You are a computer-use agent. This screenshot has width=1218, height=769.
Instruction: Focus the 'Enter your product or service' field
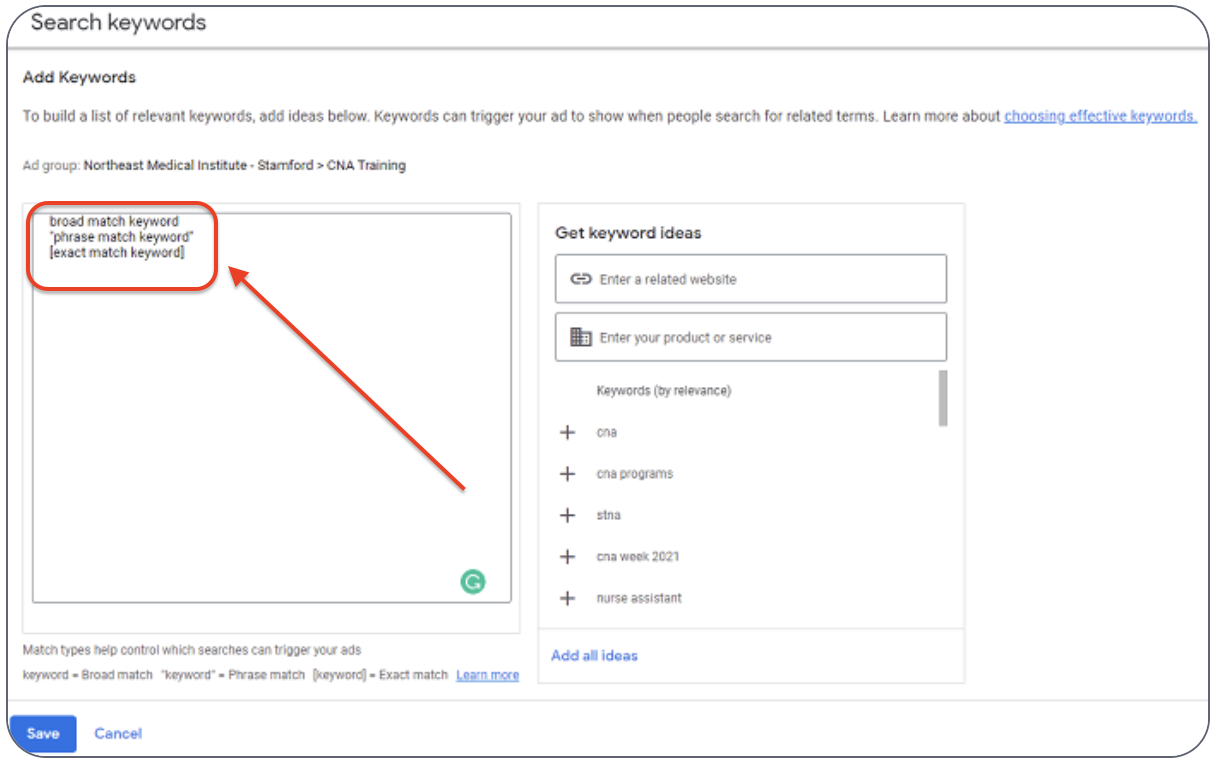(x=751, y=337)
